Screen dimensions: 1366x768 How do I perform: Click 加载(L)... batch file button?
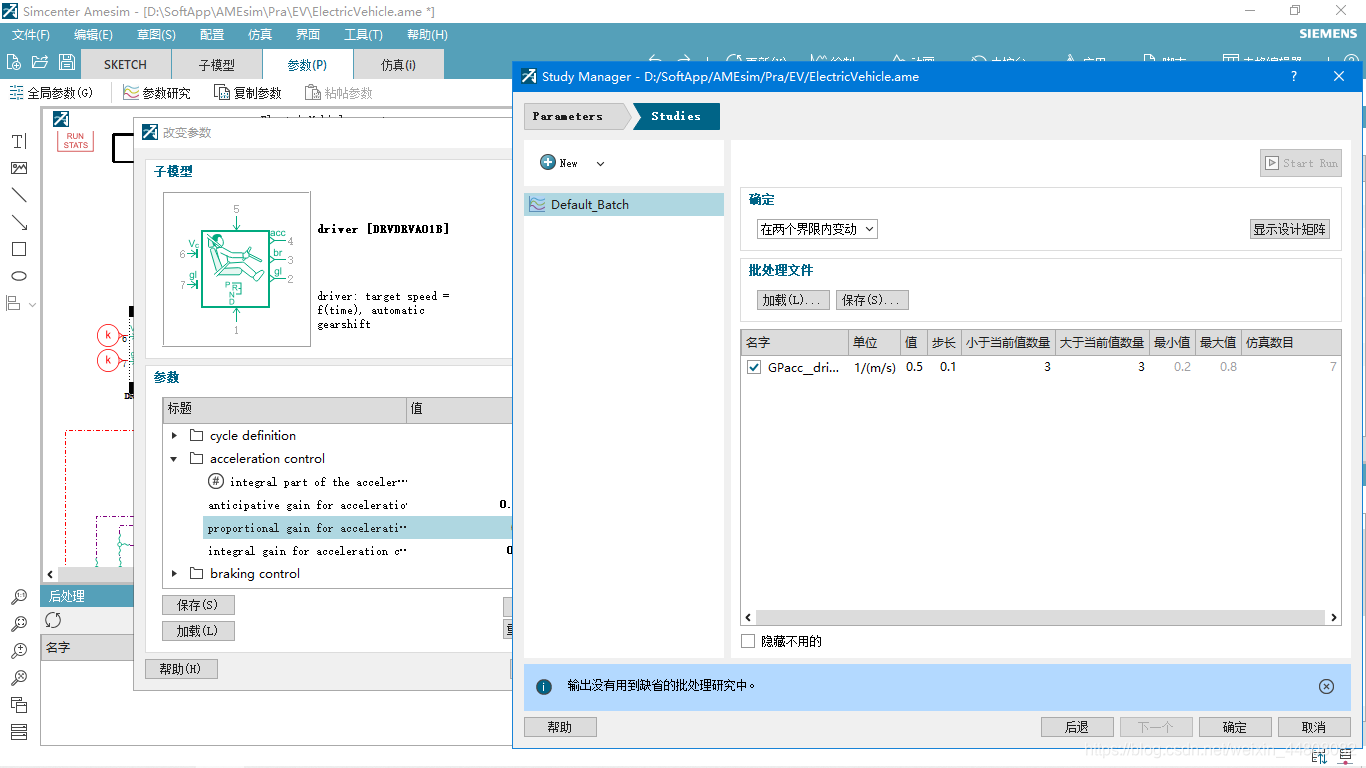[793, 300]
